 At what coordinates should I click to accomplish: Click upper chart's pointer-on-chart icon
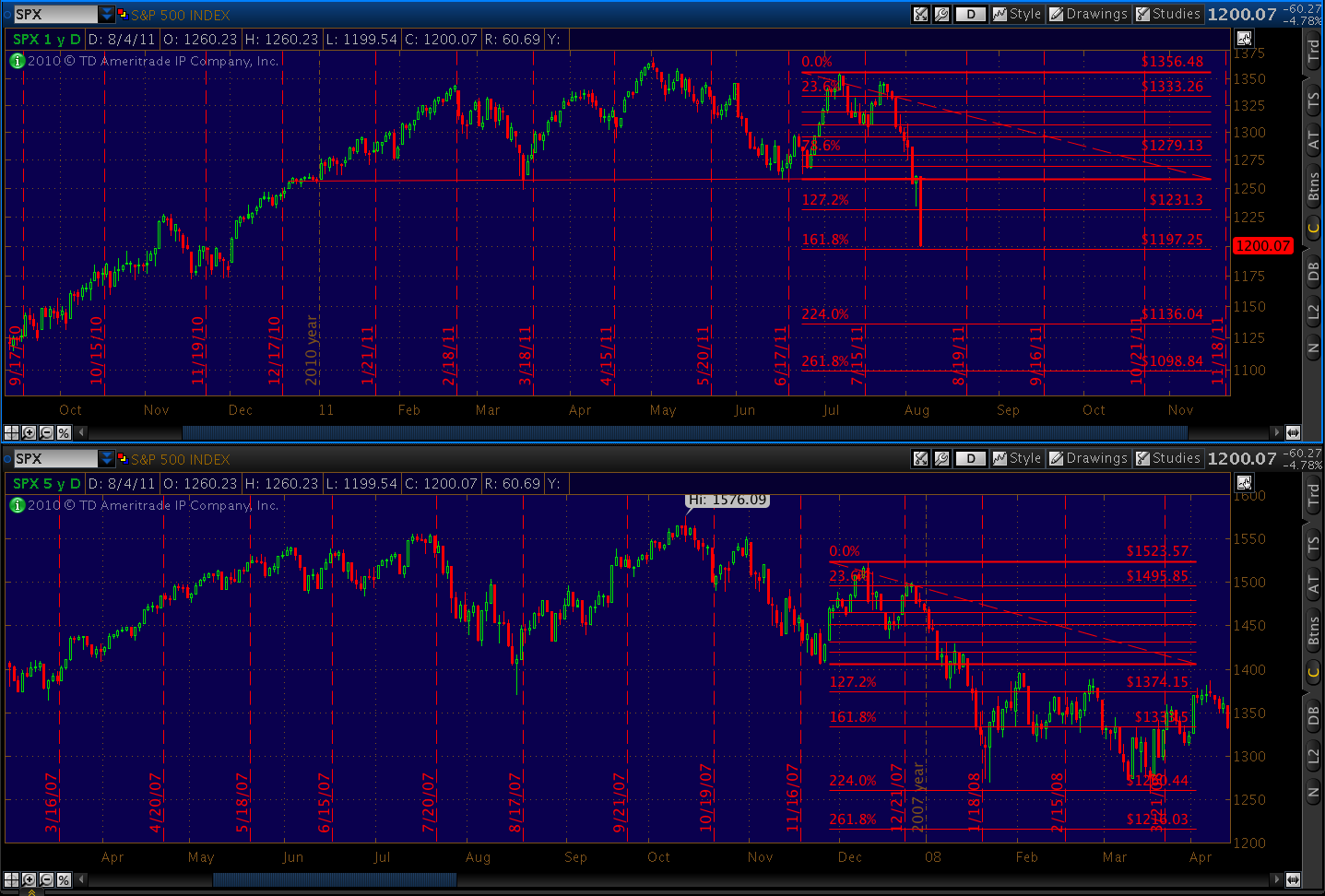(1244, 39)
